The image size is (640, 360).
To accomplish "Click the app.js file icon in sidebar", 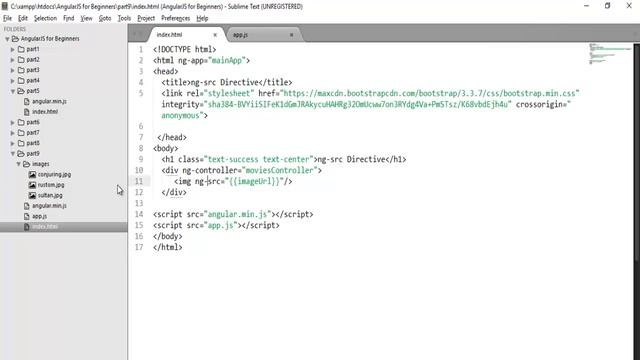I will point(27,216).
